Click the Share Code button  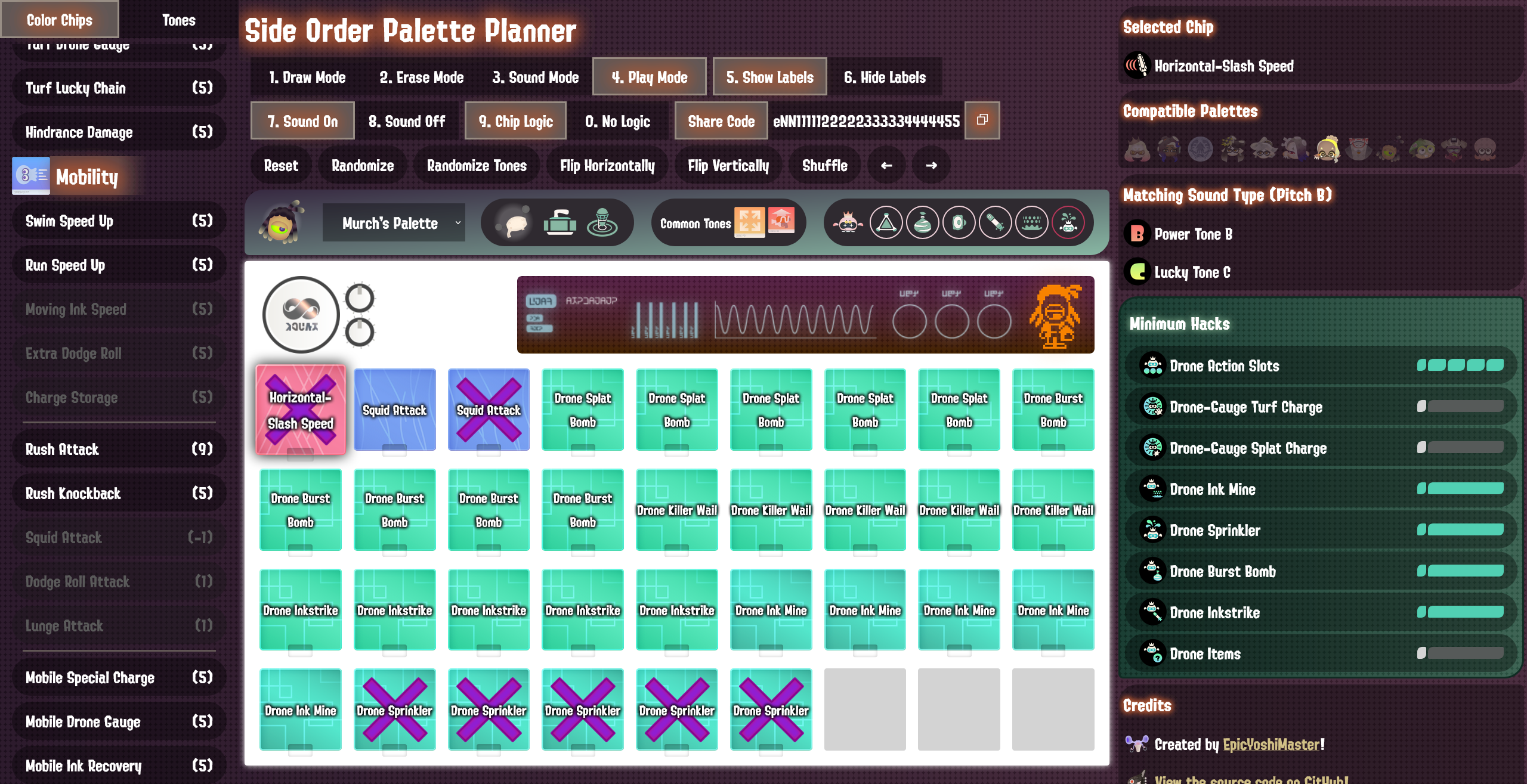point(721,121)
